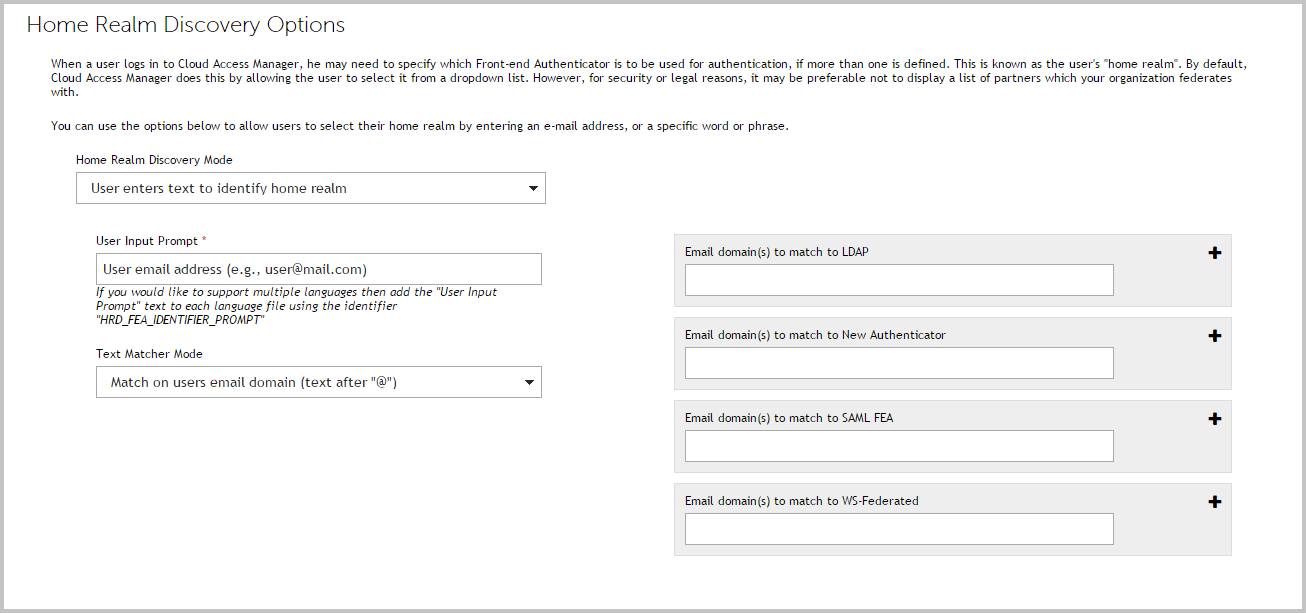Focus the WS-Federated email domain input
The image size is (1306, 613).
coord(899,529)
